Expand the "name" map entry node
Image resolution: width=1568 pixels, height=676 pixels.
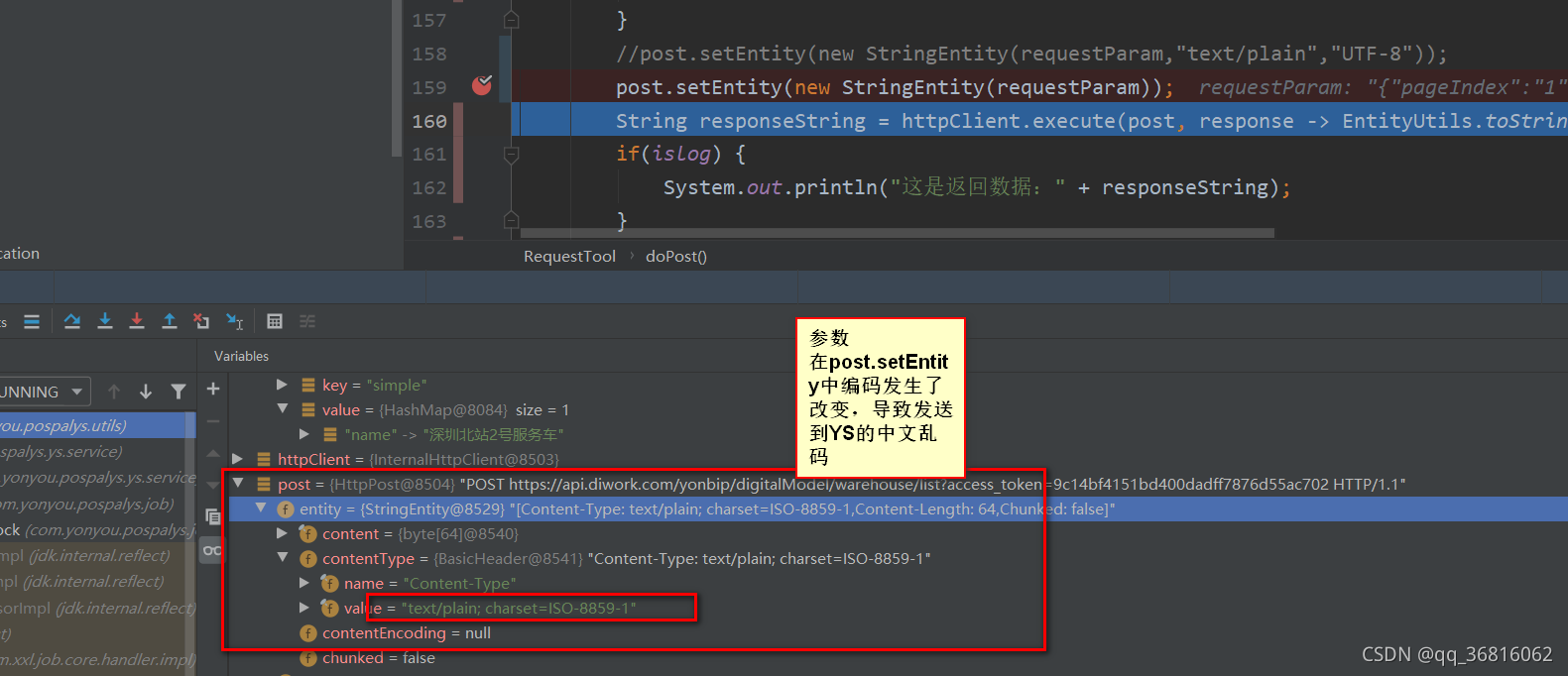tap(304, 434)
